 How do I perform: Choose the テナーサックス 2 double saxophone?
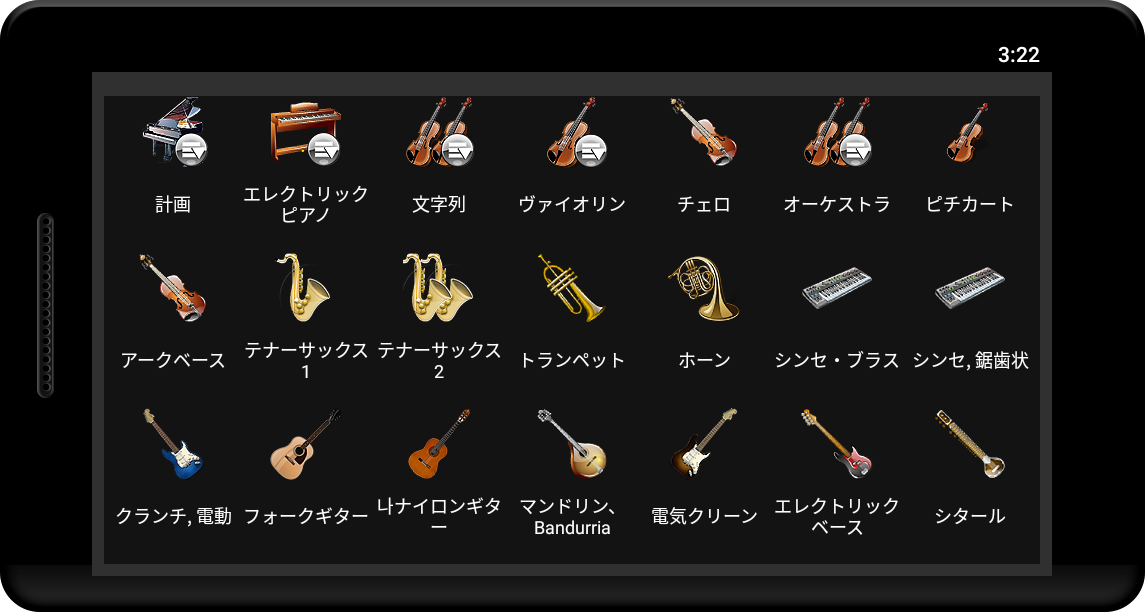pyautogui.click(x=438, y=288)
